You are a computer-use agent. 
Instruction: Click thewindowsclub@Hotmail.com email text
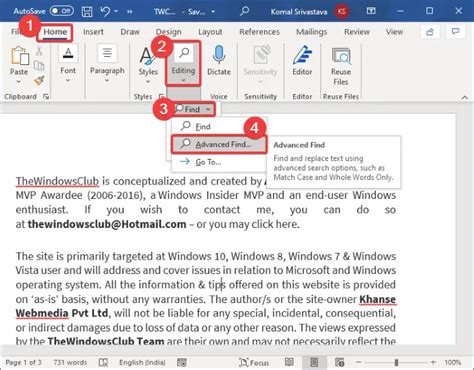pos(107,224)
